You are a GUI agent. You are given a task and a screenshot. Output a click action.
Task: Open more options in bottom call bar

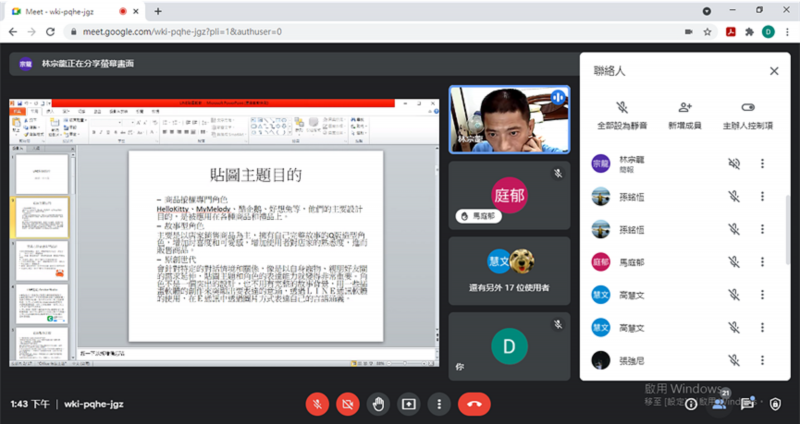(438, 403)
